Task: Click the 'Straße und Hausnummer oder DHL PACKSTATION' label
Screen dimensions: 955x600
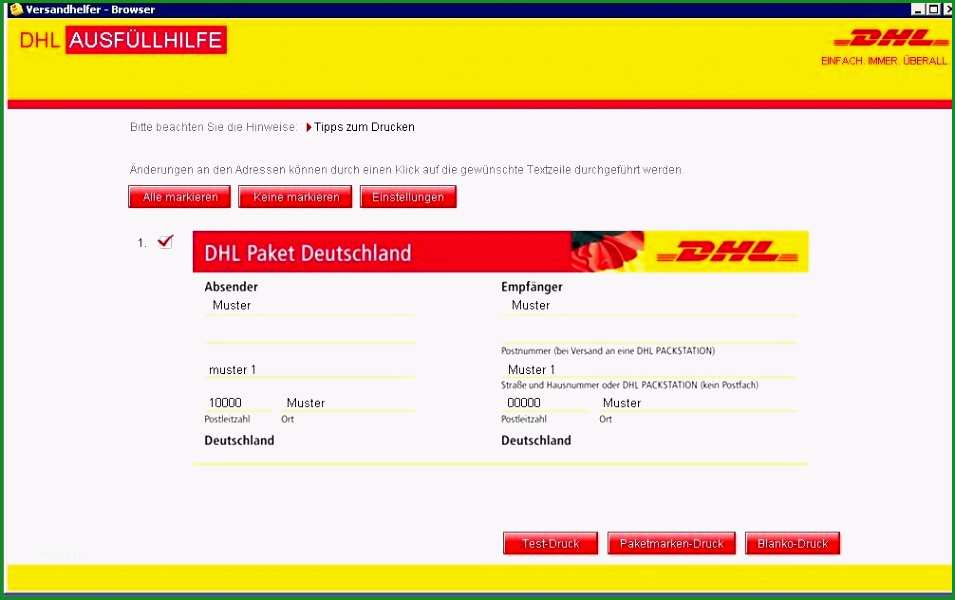Action: [630, 385]
